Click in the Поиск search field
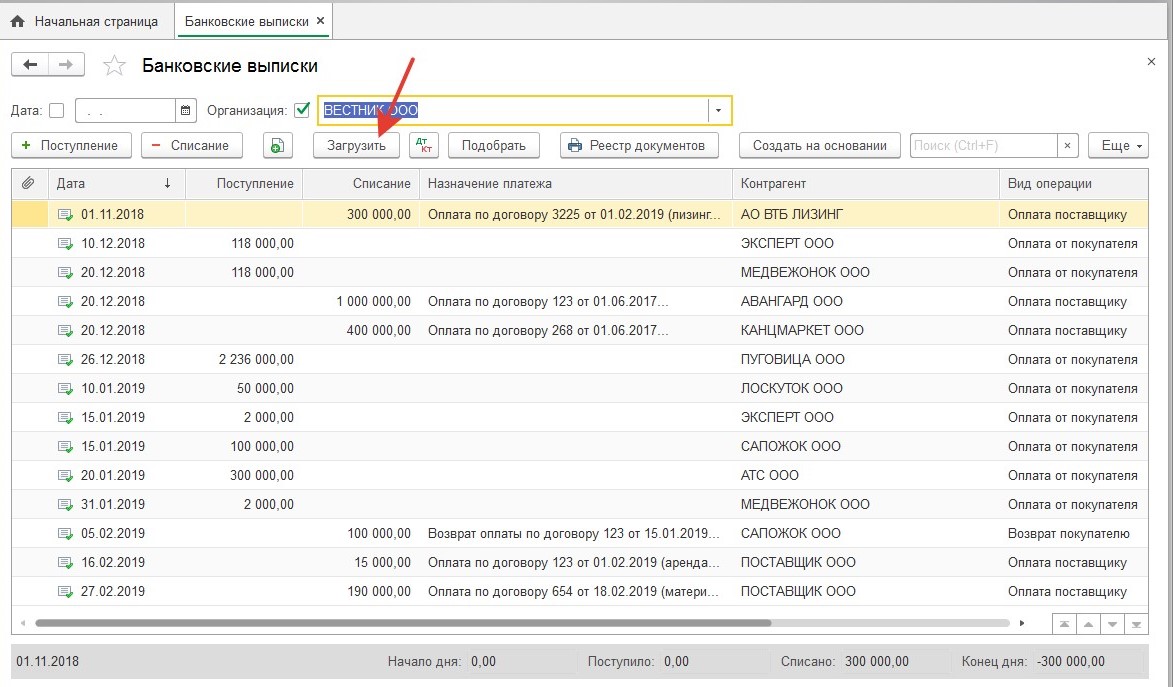The width and height of the screenshot is (1173, 687). [x=983, y=145]
